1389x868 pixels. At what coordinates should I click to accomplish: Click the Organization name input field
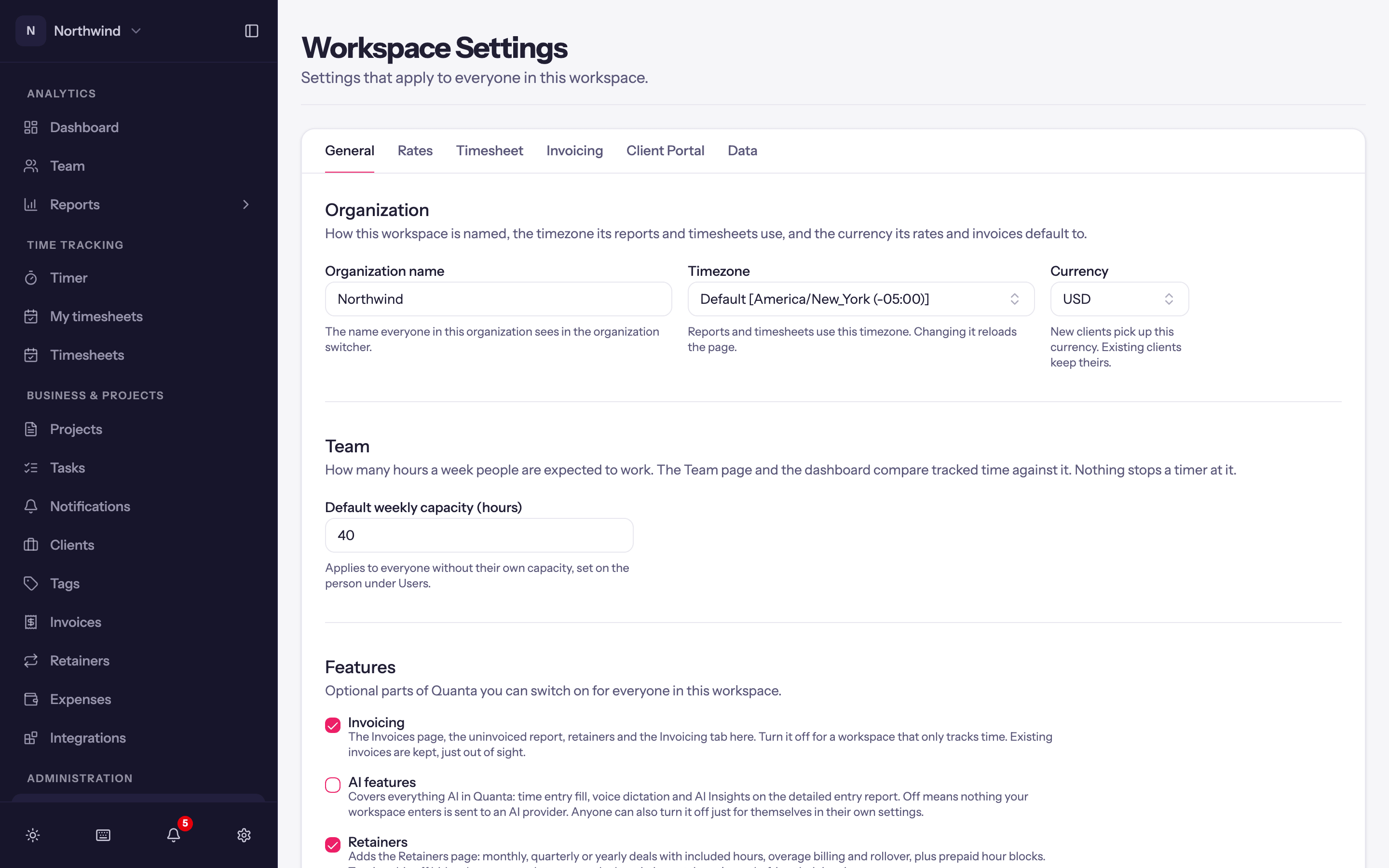click(x=498, y=299)
